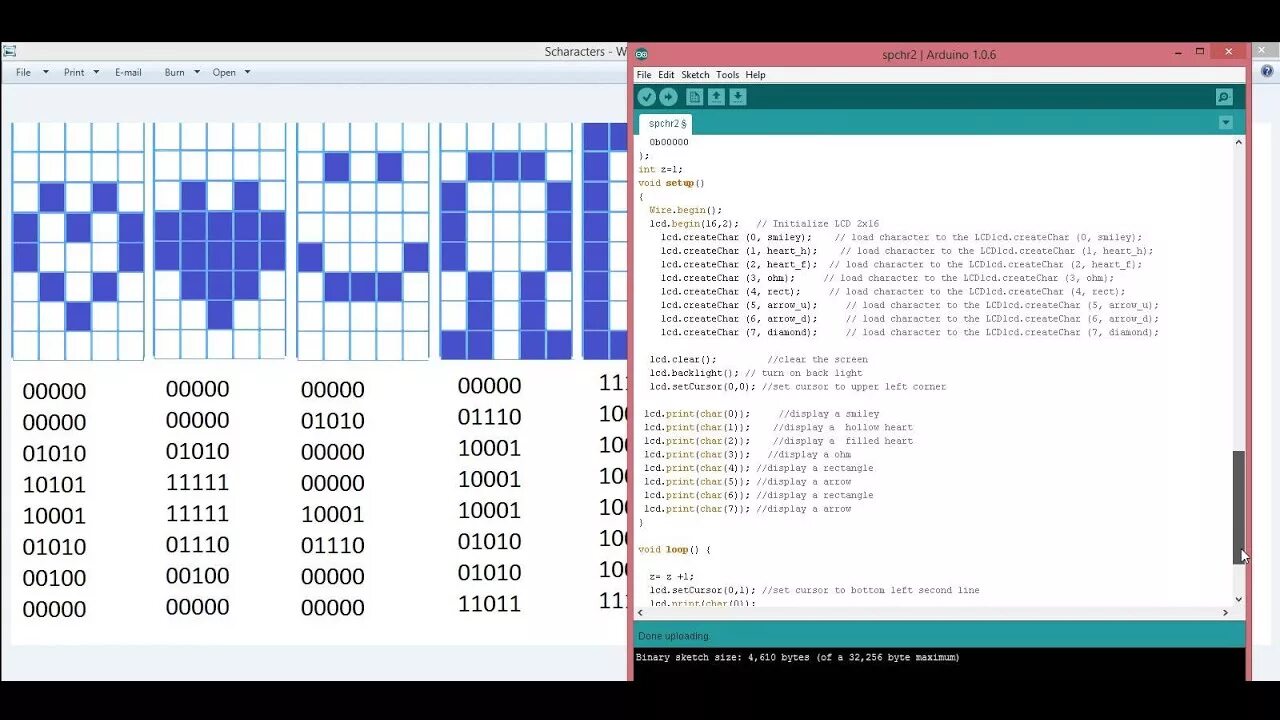Click the 'z= z +1;' code line
The image size is (1280, 720).
(671, 577)
